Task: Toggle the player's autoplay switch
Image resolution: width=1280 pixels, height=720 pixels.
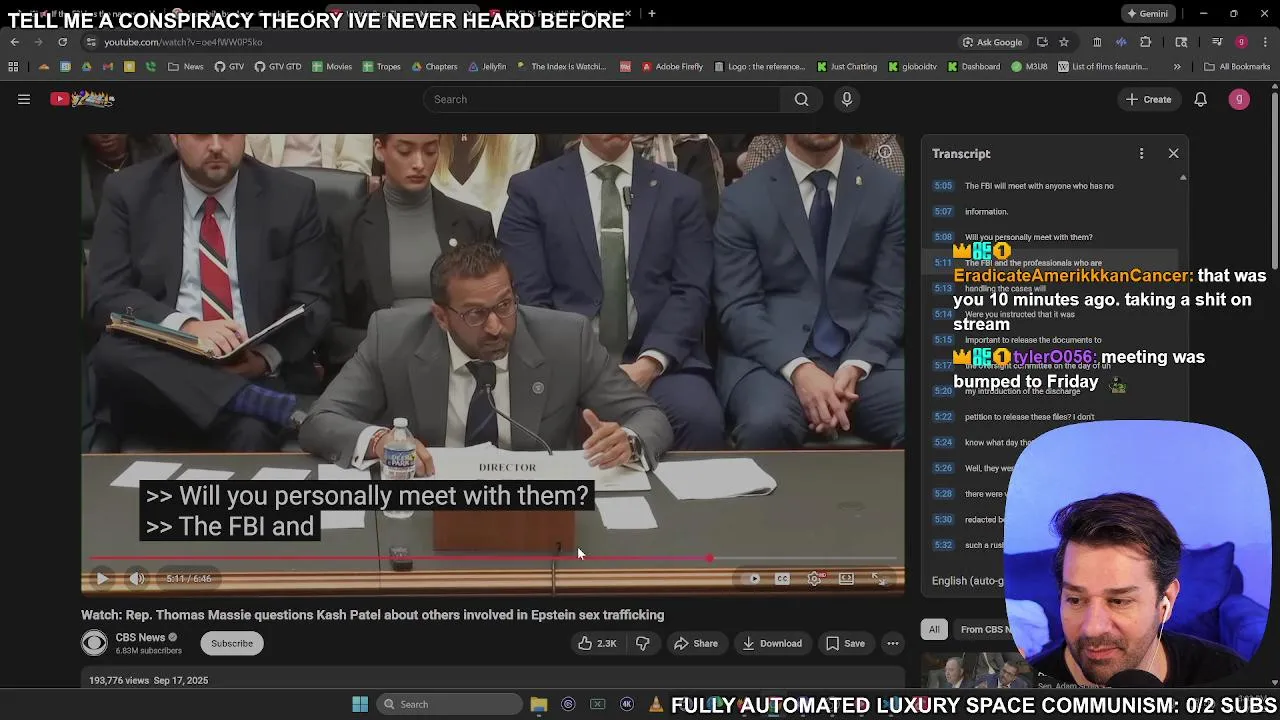Action: coord(753,579)
